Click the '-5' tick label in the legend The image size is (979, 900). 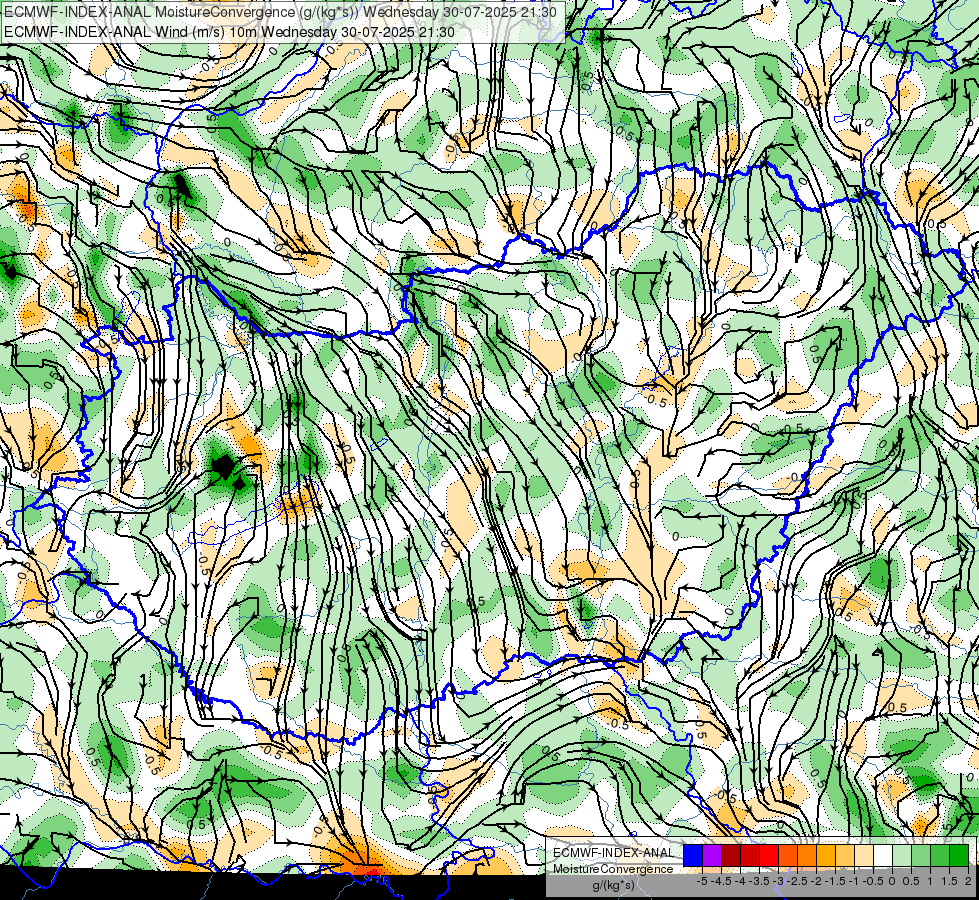pos(702,881)
